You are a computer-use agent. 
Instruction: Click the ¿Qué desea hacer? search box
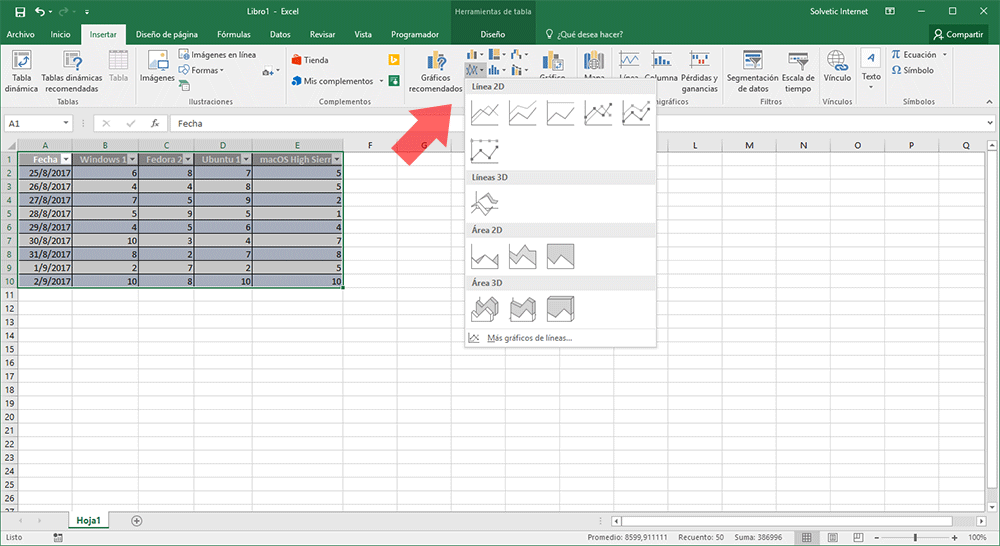(584, 34)
